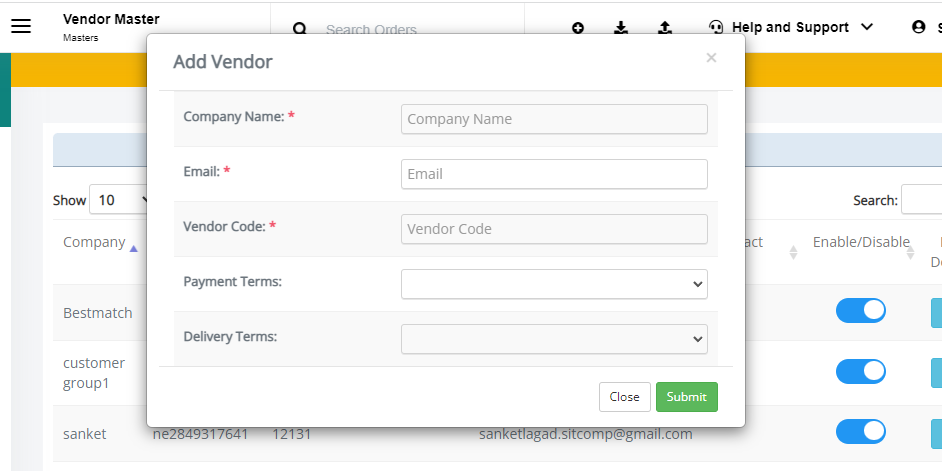Click the download icon in header

tap(621, 28)
